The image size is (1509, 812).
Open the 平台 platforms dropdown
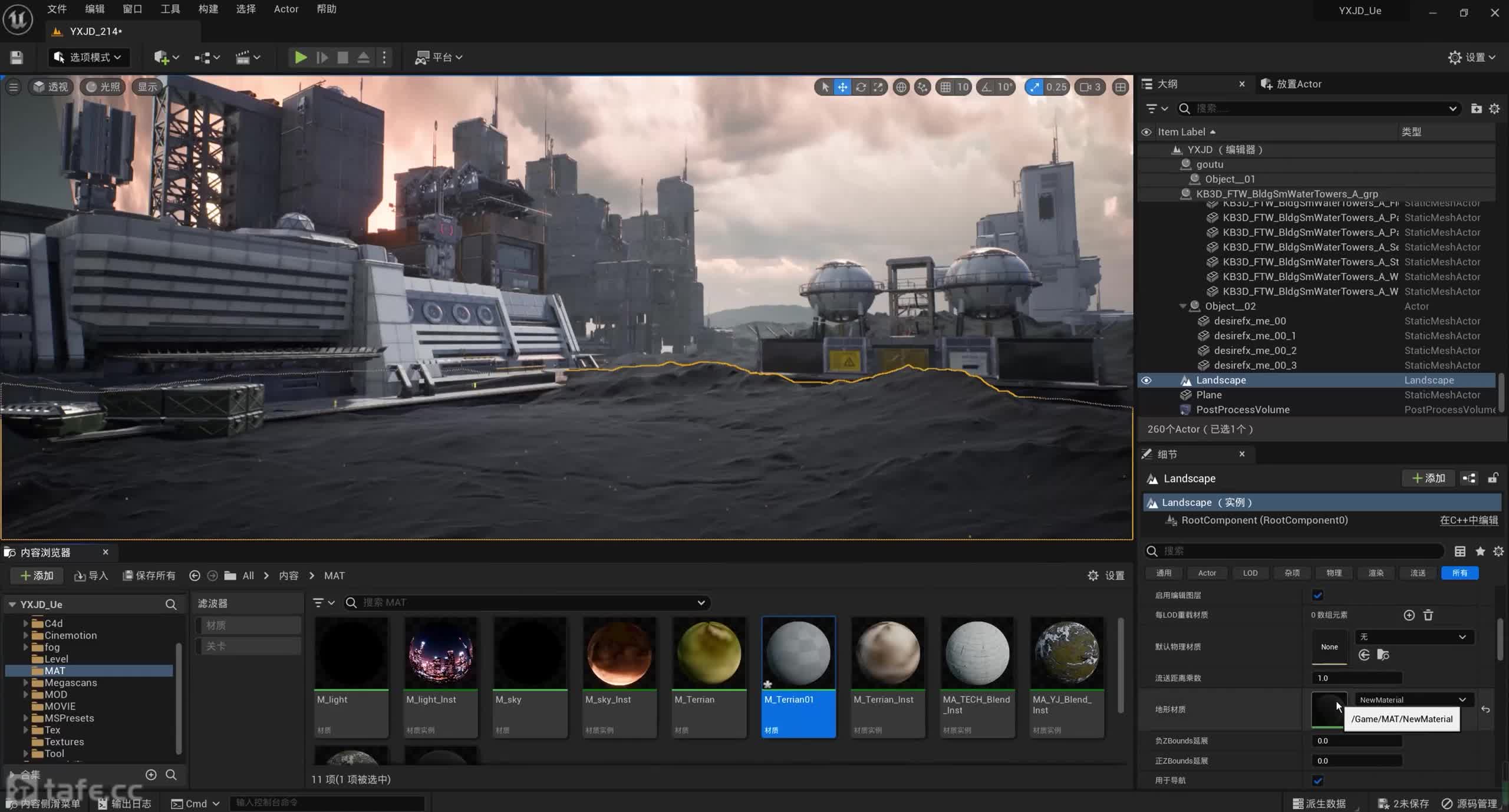click(x=439, y=57)
